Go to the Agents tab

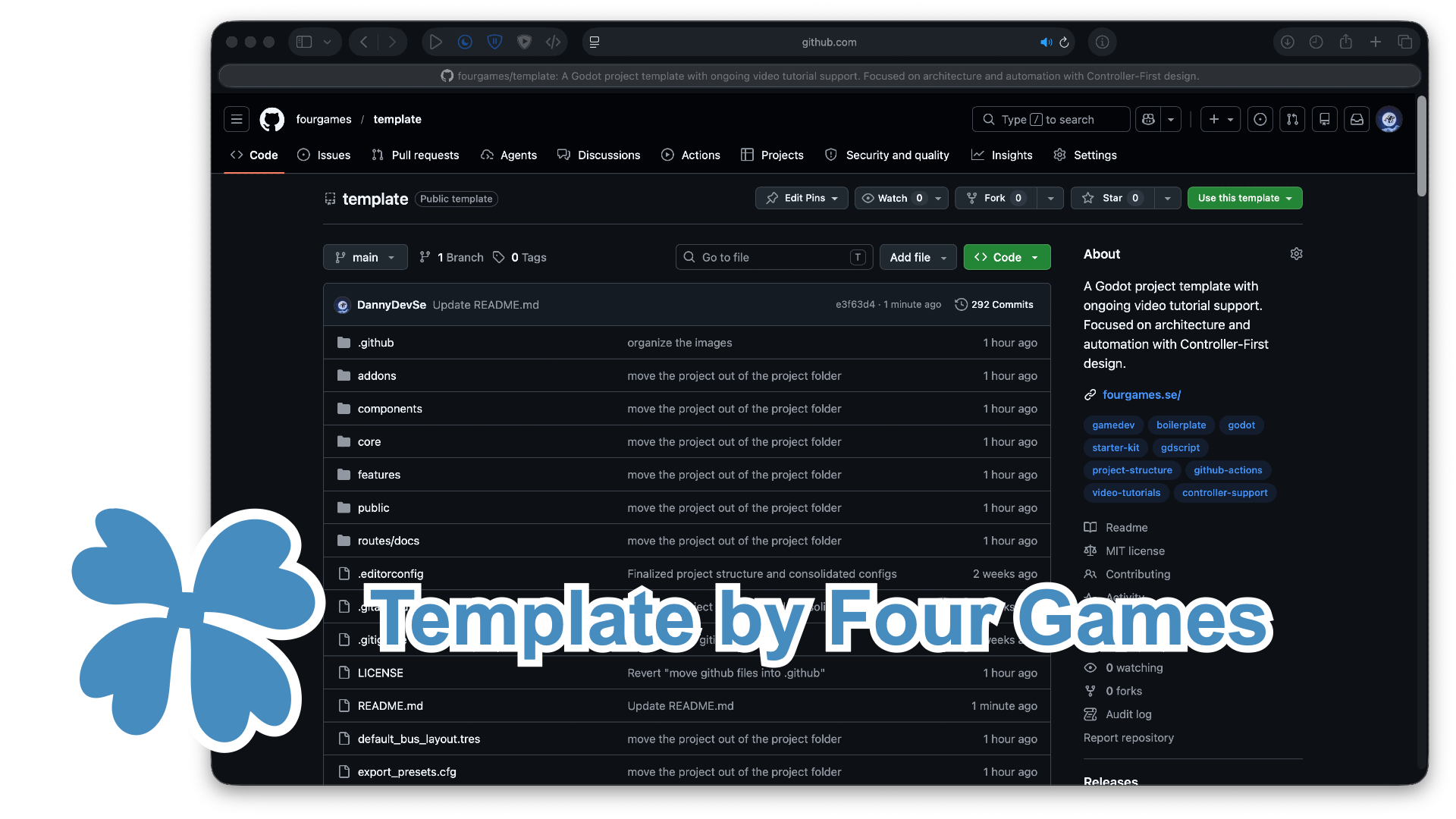point(509,155)
